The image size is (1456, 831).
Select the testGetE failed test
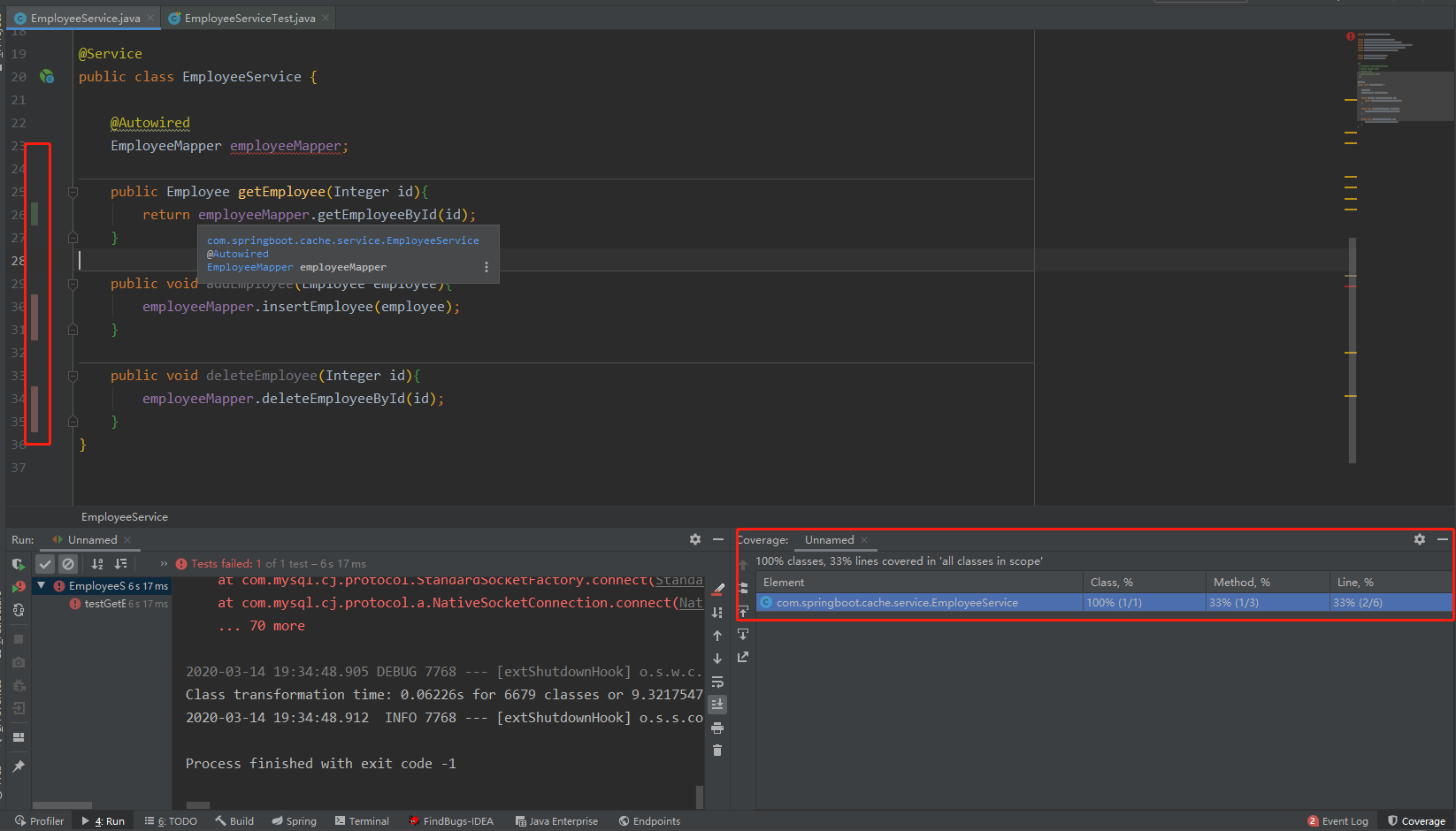[x=119, y=604]
